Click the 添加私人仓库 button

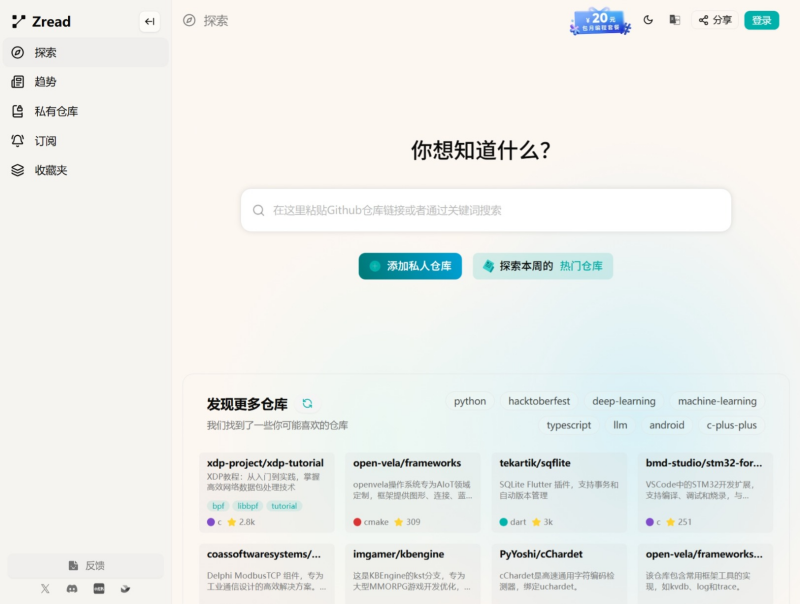[x=410, y=266]
